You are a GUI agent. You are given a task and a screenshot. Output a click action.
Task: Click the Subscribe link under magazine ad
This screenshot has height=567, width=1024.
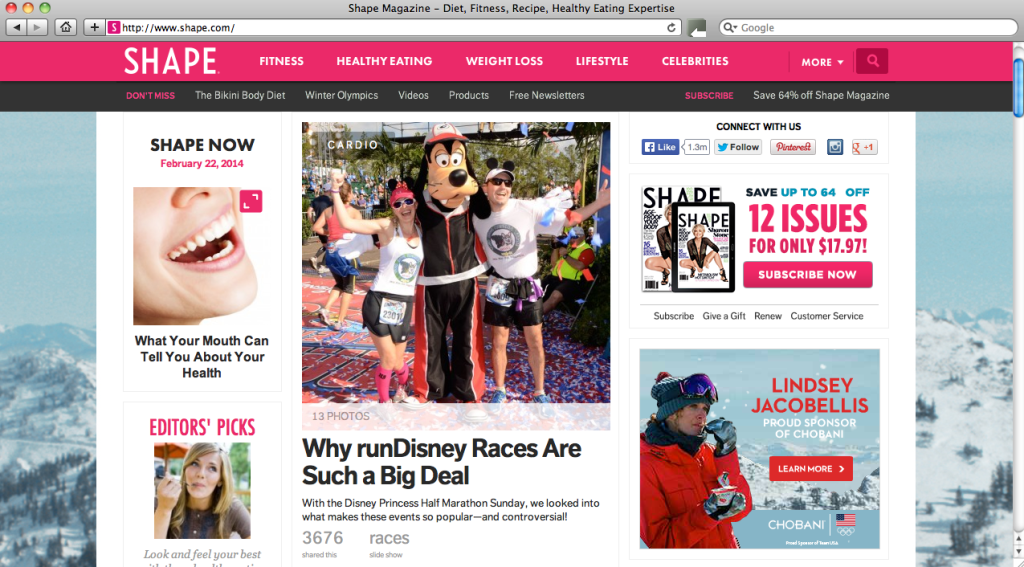(x=673, y=316)
